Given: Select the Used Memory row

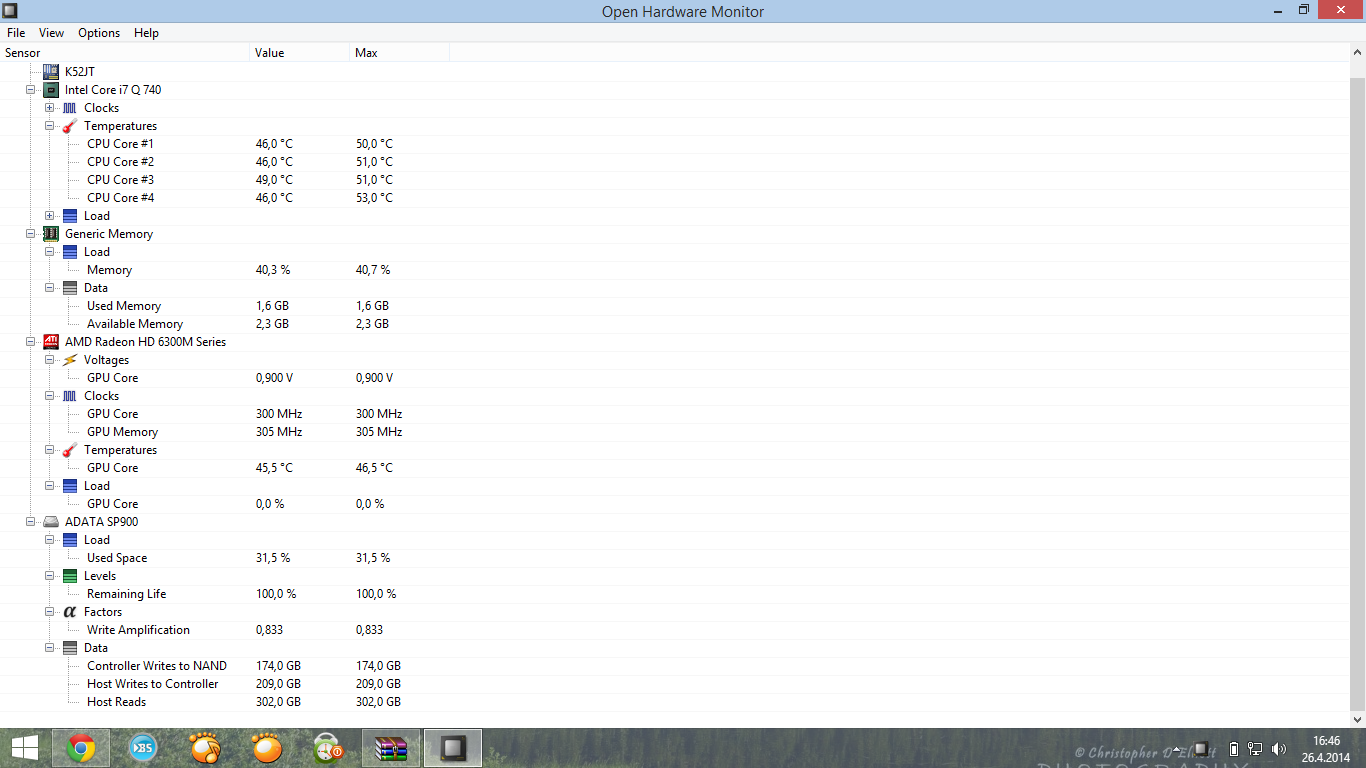Looking at the screenshot, I should [x=674, y=306].
